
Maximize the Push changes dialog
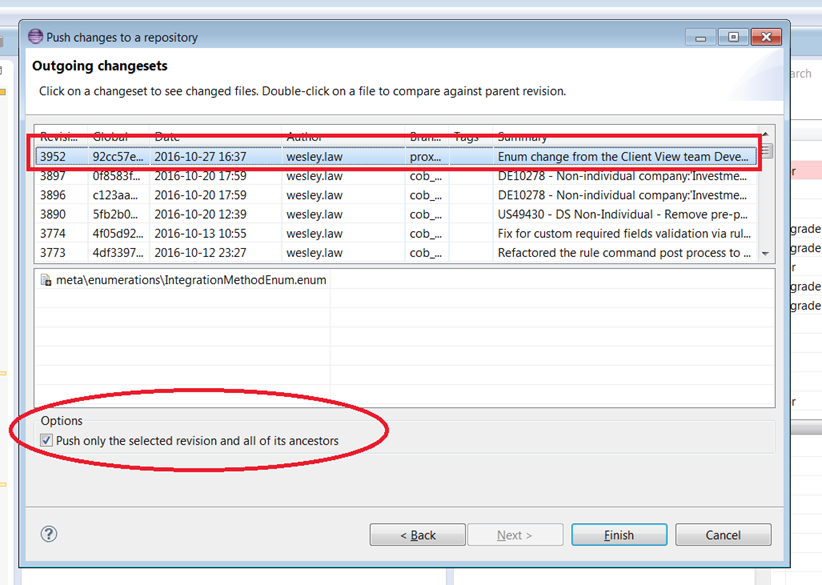click(733, 37)
